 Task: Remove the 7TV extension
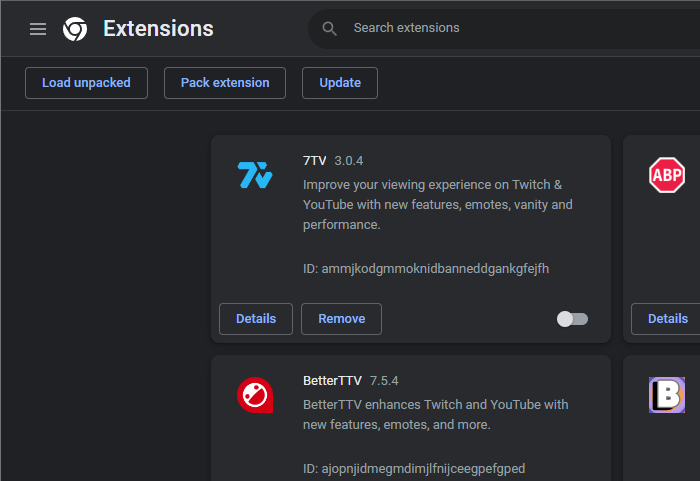[341, 319]
